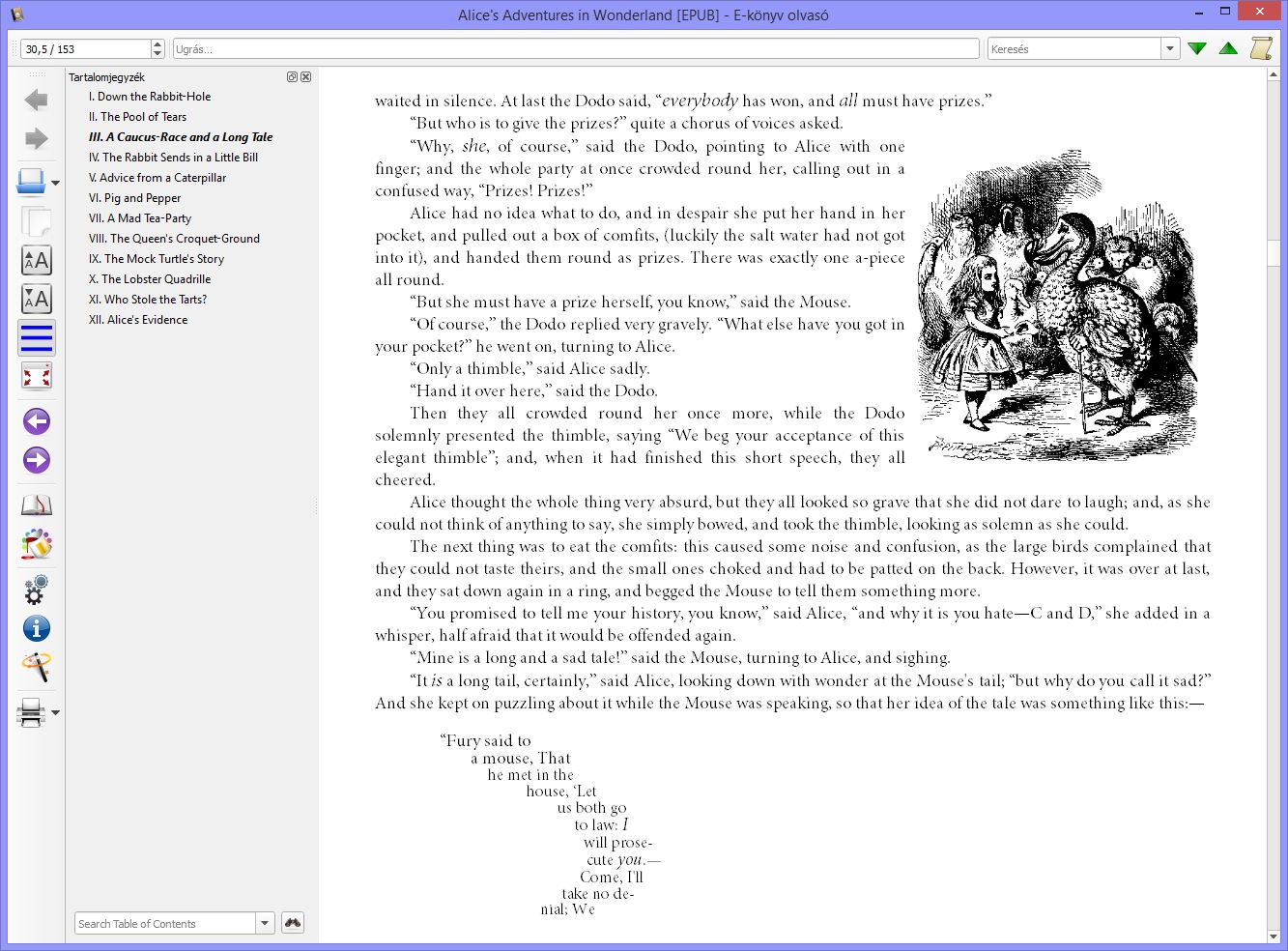Open chapter VI. Pig and Pepper
Image resolution: width=1288 pixels, height=951 pixels.
[x=134, y=198]
